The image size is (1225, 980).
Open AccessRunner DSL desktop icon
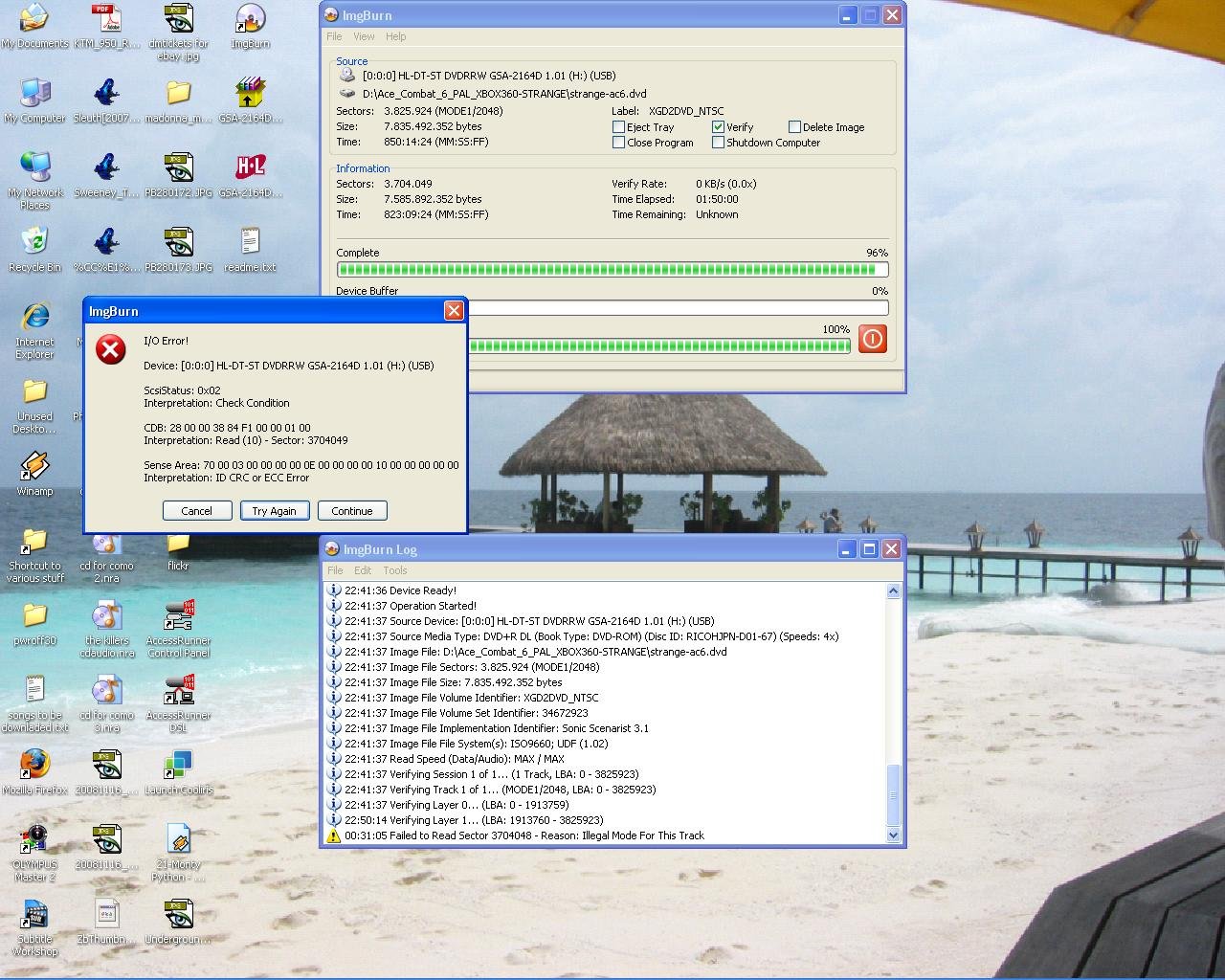[178, 703]
